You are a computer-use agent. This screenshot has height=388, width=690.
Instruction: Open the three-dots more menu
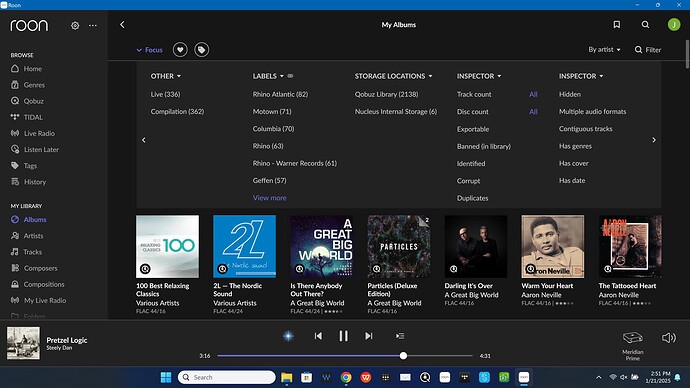pos(93,26)
